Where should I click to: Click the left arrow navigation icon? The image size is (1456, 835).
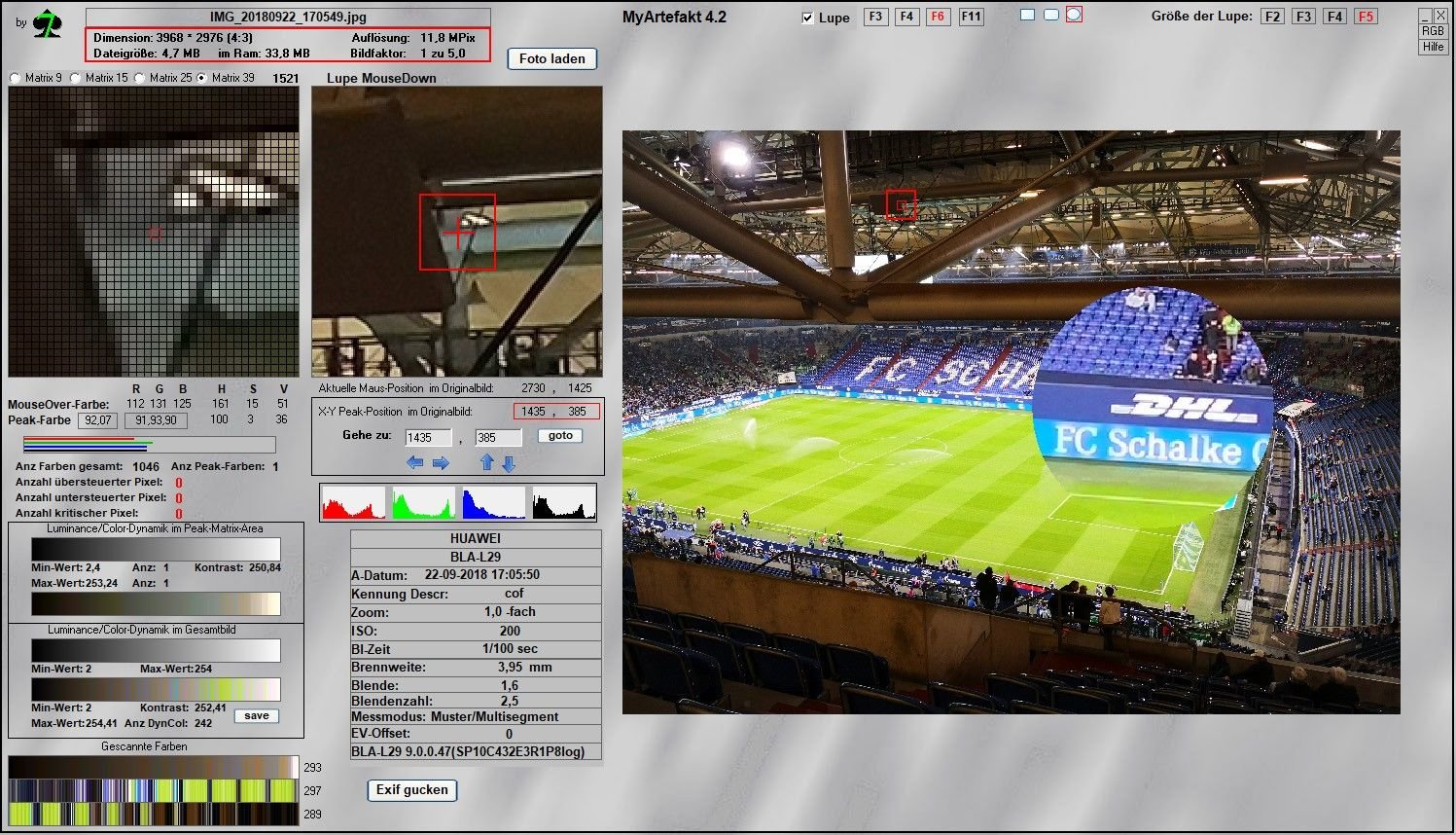[415, 463]
